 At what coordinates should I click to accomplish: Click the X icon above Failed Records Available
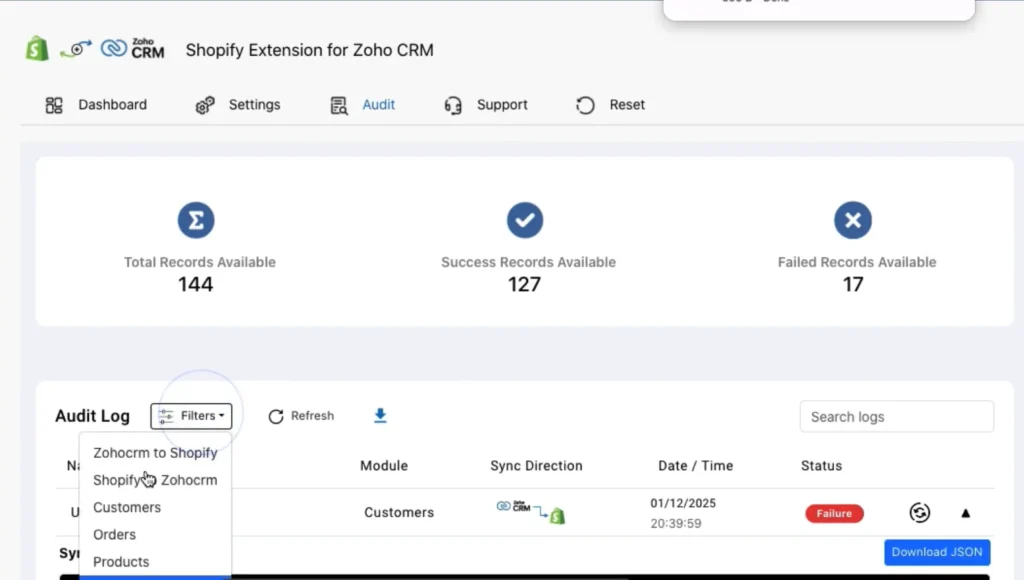point(853,220)
